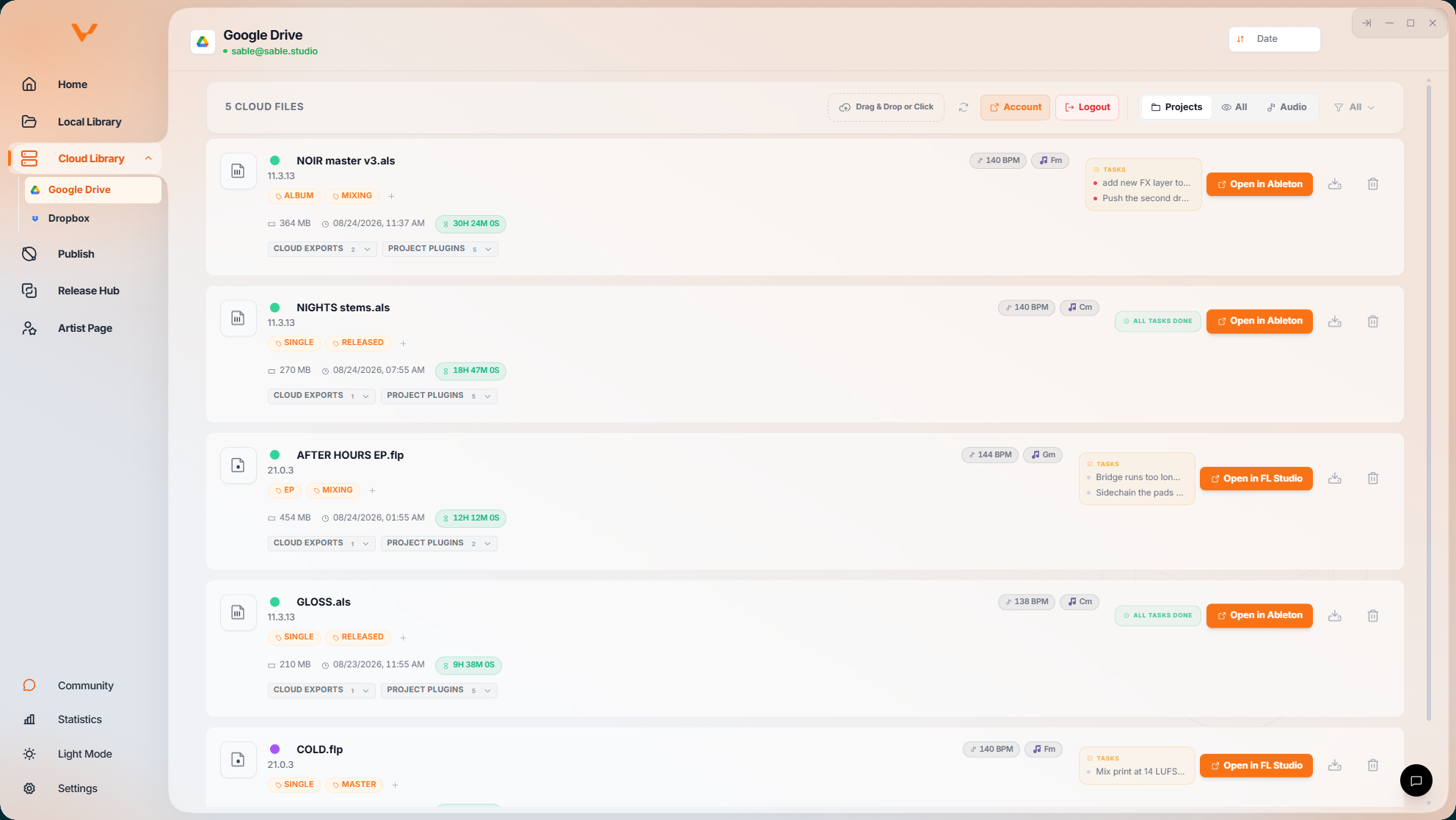Download COLD.flp file
The height and width of the screenshot is (820, 1456).
(x=1335, y=766)
